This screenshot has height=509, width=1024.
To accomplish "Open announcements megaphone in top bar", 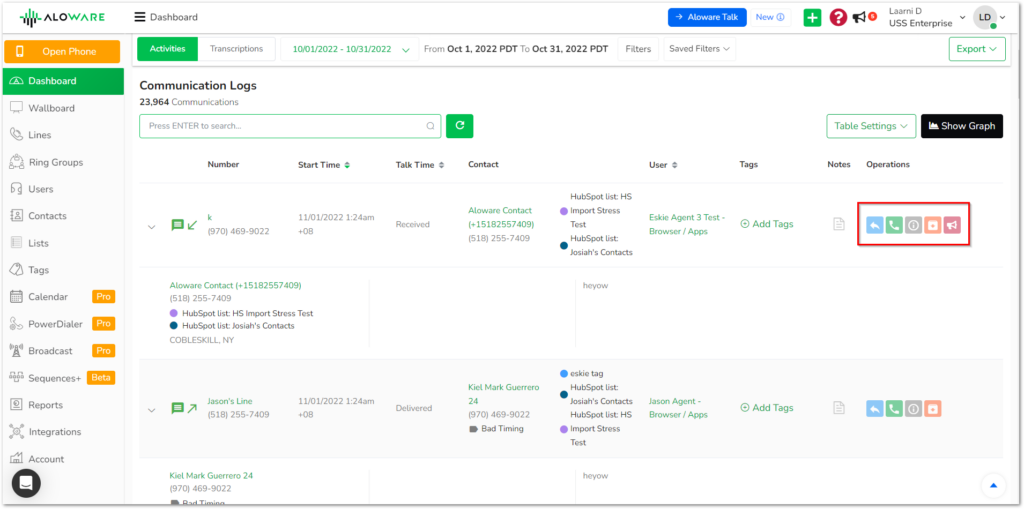I will 859,18.
